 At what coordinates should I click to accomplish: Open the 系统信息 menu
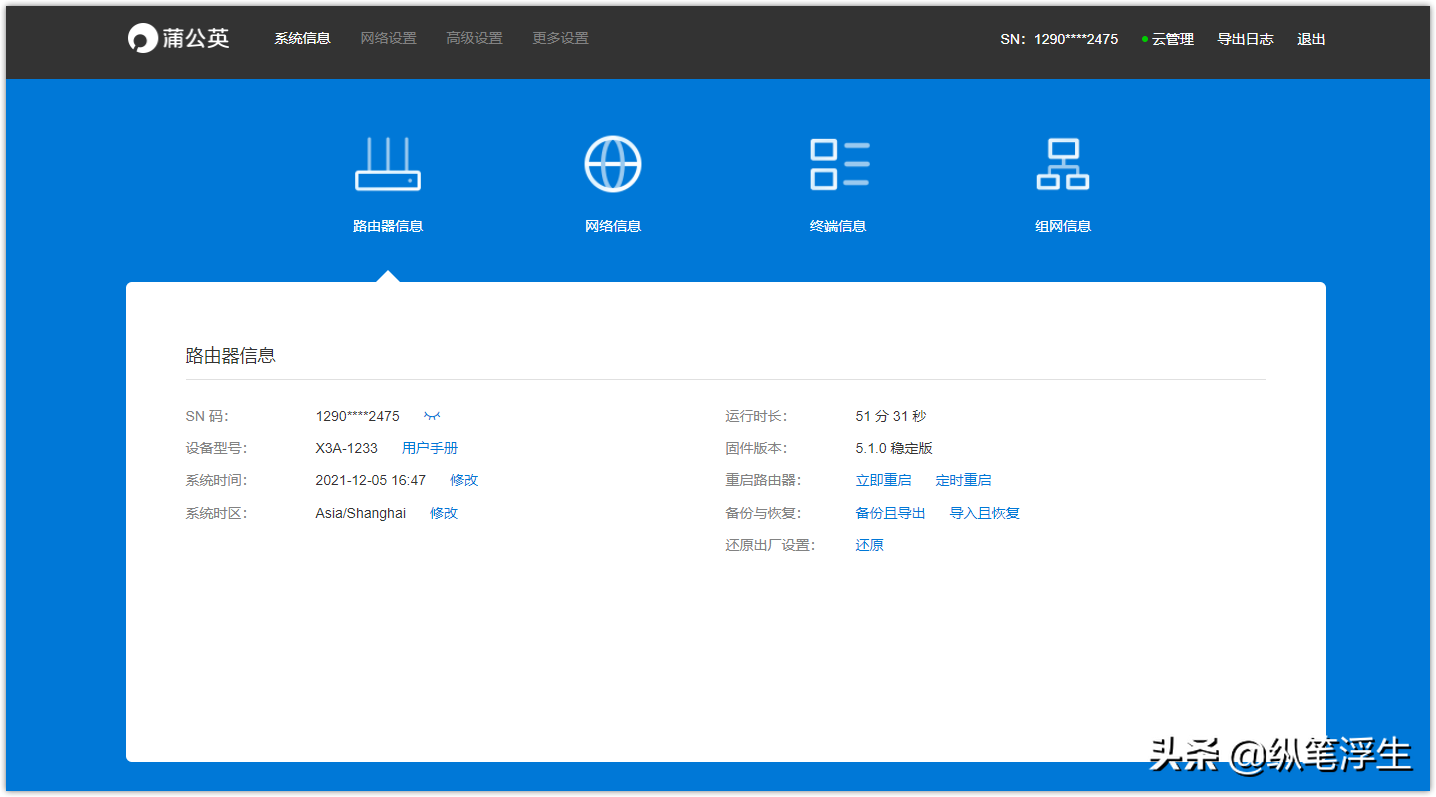pos(303,39)
